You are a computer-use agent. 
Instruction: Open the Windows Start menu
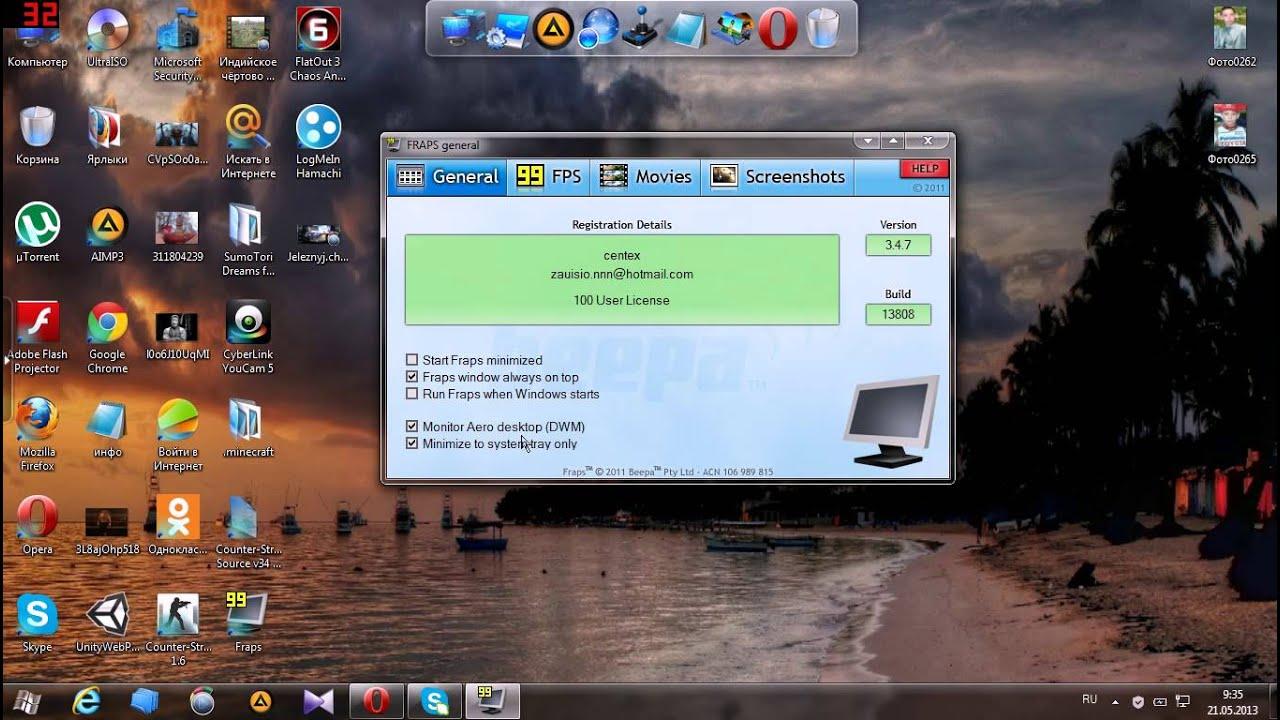[x=27, y=700]
